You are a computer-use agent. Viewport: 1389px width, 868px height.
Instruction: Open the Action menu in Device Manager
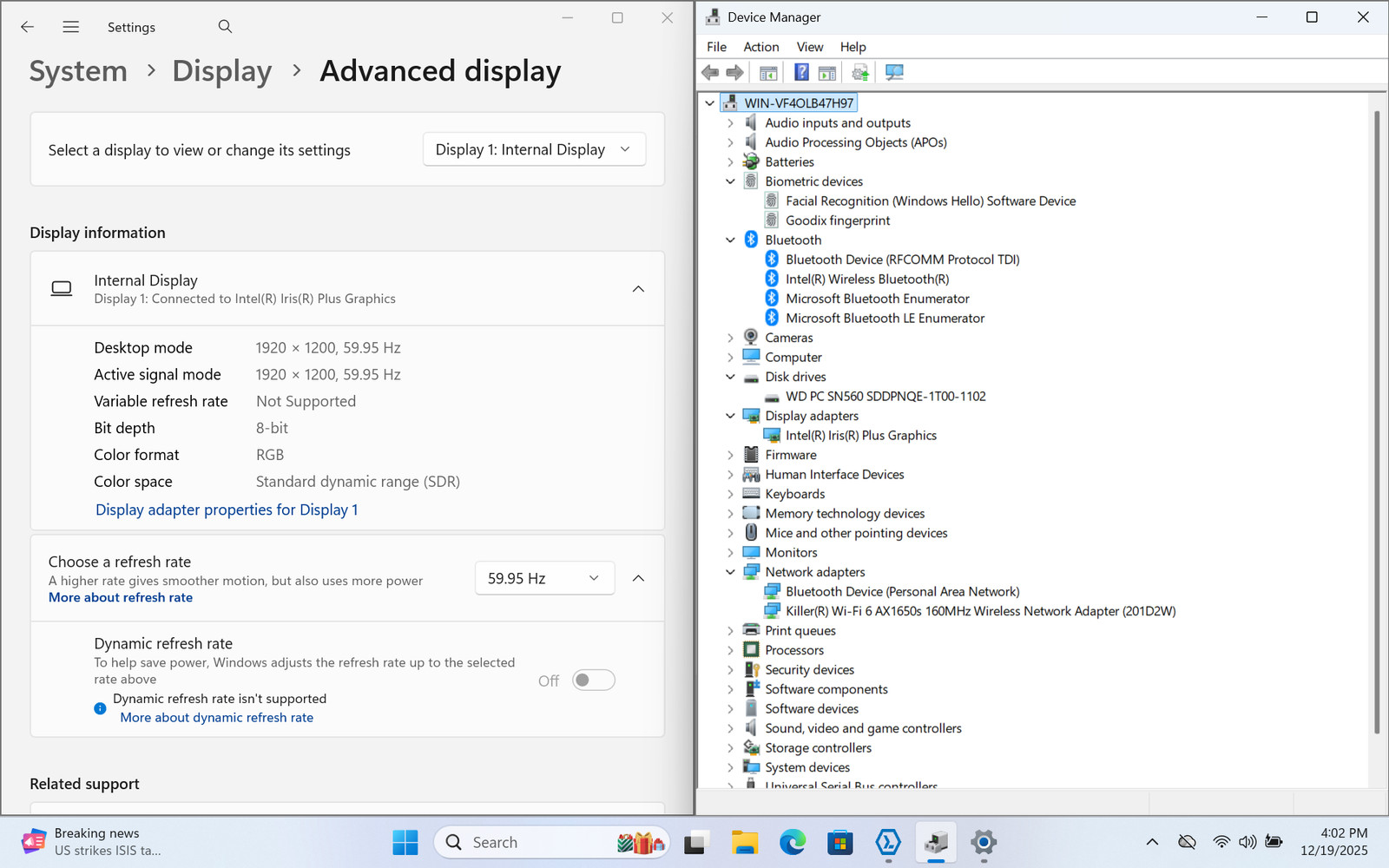(x=761, y=47)
